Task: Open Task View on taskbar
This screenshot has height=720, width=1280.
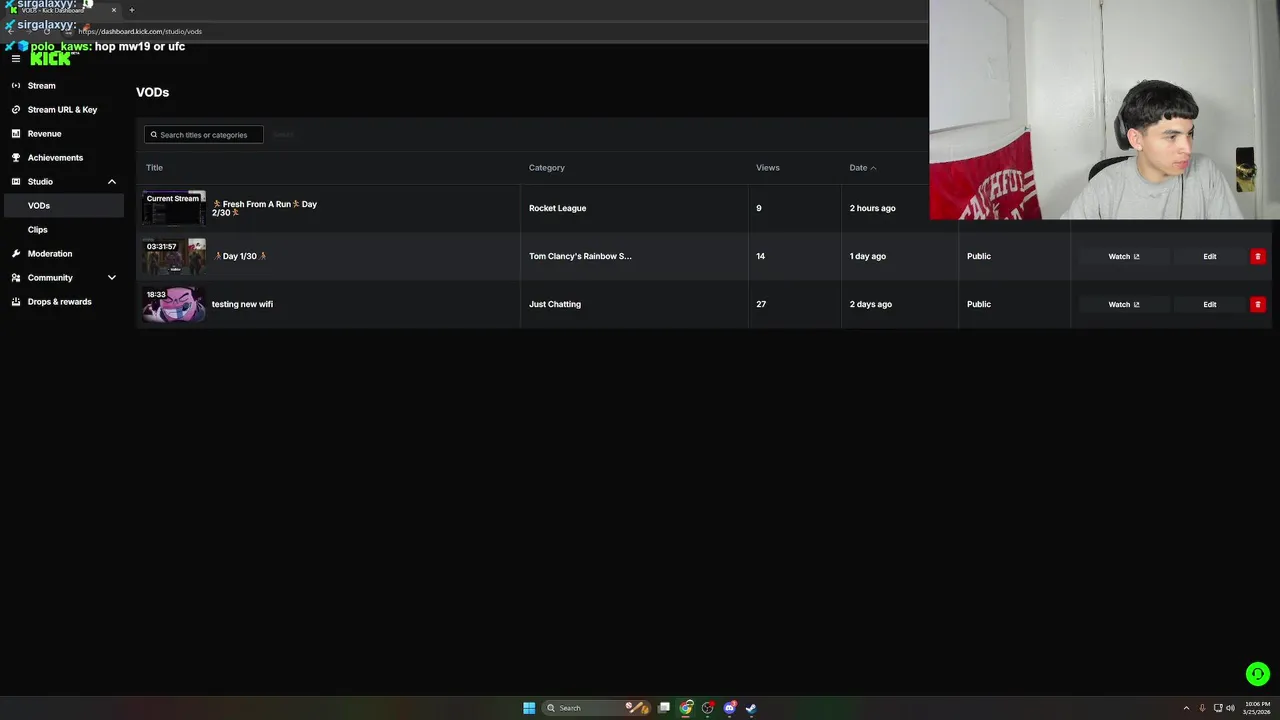Action: click(664, 708)
